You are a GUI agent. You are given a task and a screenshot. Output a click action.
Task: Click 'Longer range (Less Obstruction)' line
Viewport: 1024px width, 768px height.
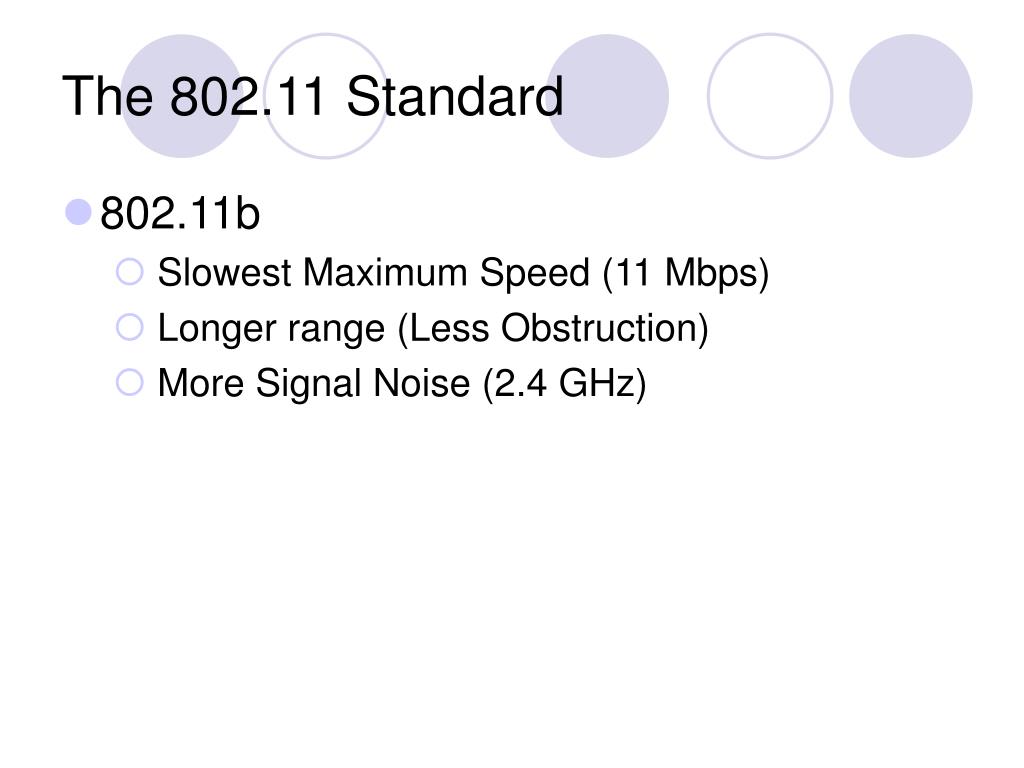(x=433, y=328)
